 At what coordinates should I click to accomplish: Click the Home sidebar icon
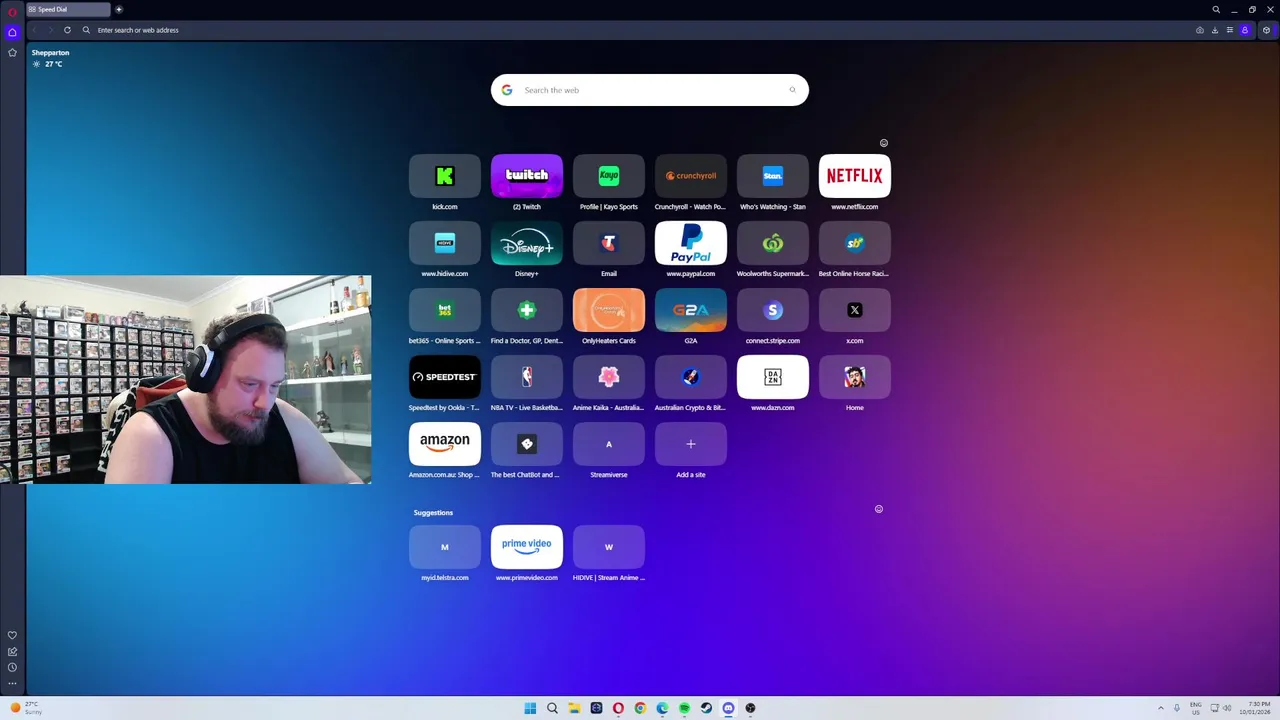[12, 32]
